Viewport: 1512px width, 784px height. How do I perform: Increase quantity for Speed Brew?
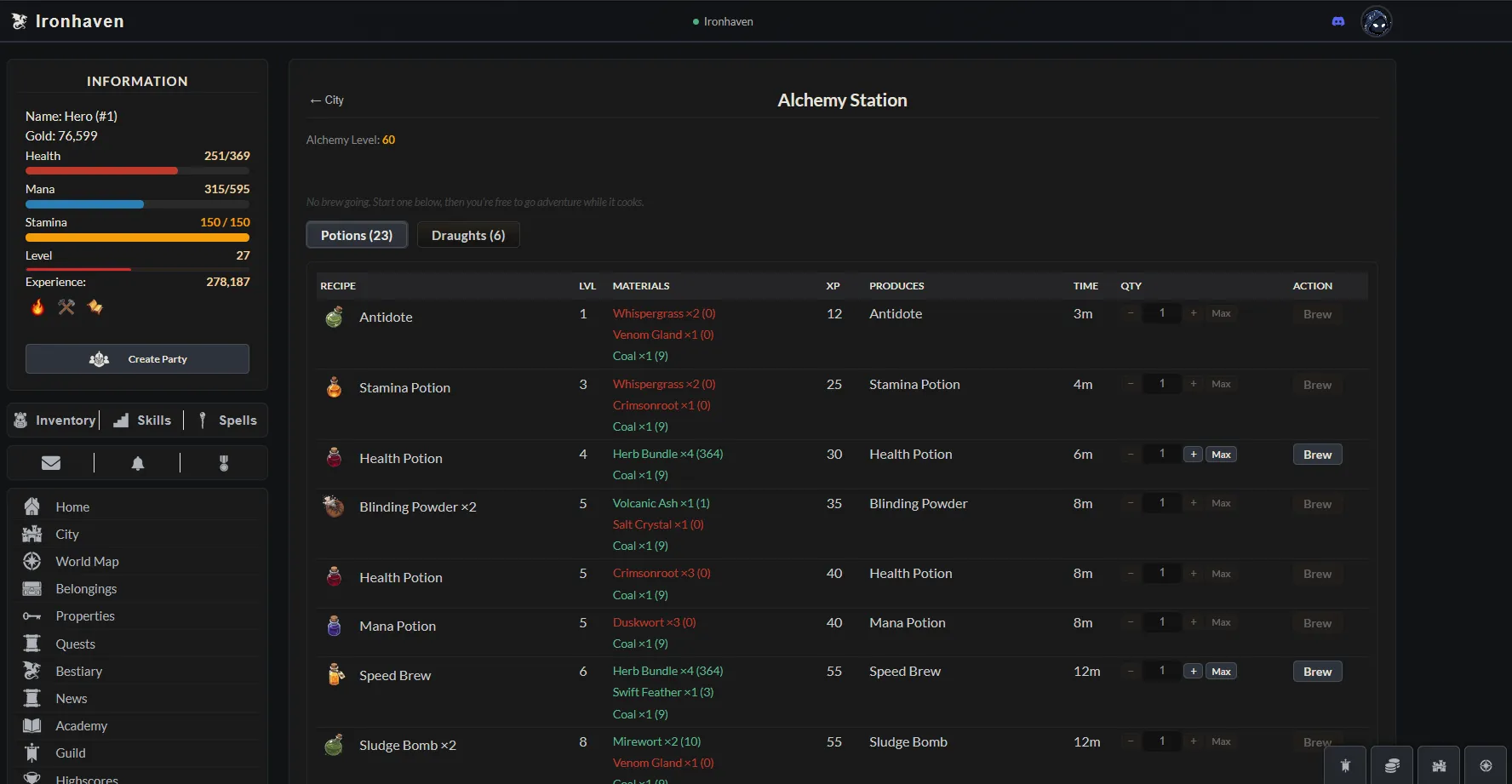pyautogui.click(x=1194, y=672)
